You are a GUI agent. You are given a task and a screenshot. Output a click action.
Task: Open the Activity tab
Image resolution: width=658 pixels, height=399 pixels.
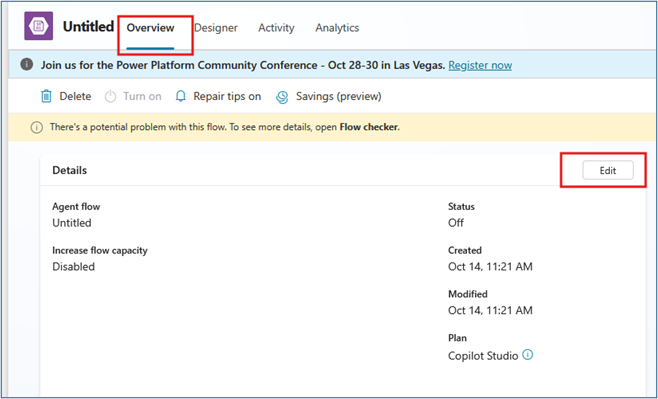coord(276,28)
